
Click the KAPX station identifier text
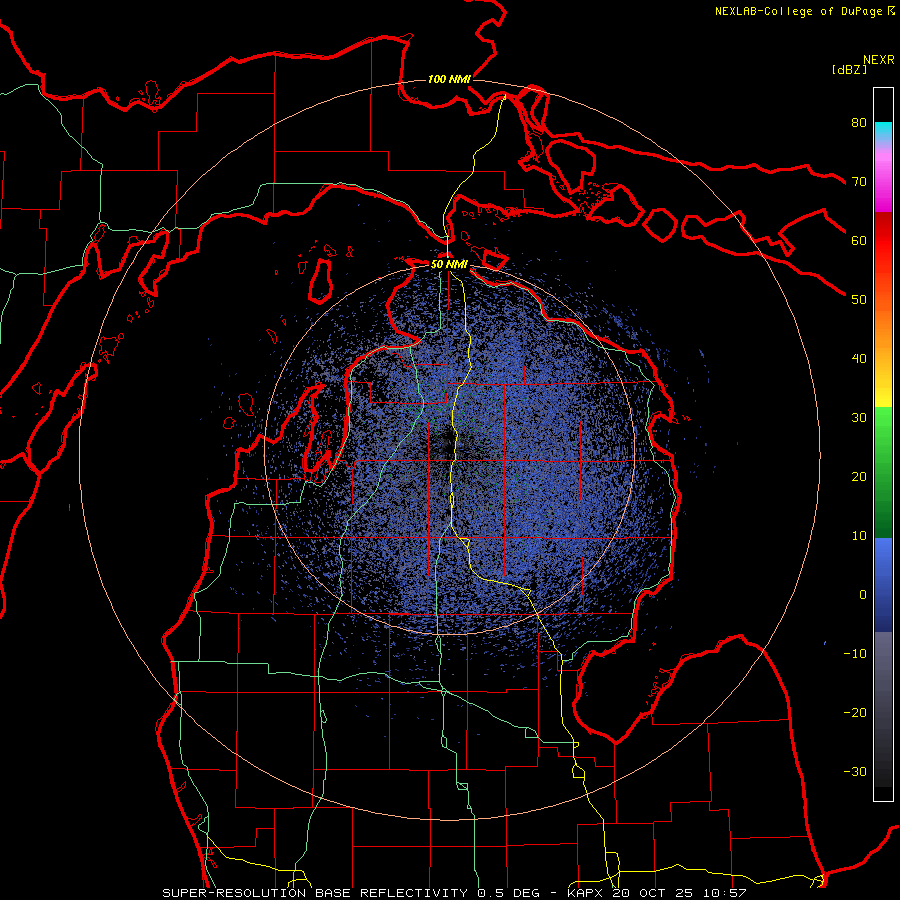click(587, 893)
